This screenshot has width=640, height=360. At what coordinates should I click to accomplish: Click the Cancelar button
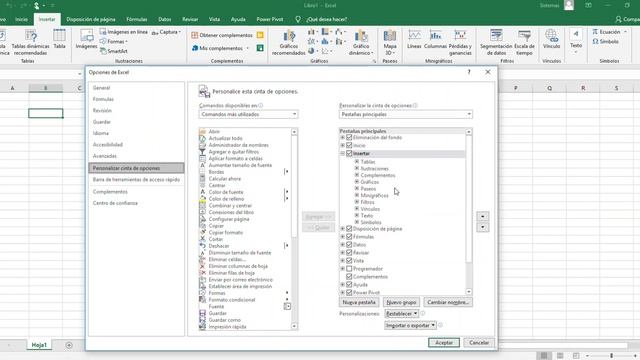(479, 343)
